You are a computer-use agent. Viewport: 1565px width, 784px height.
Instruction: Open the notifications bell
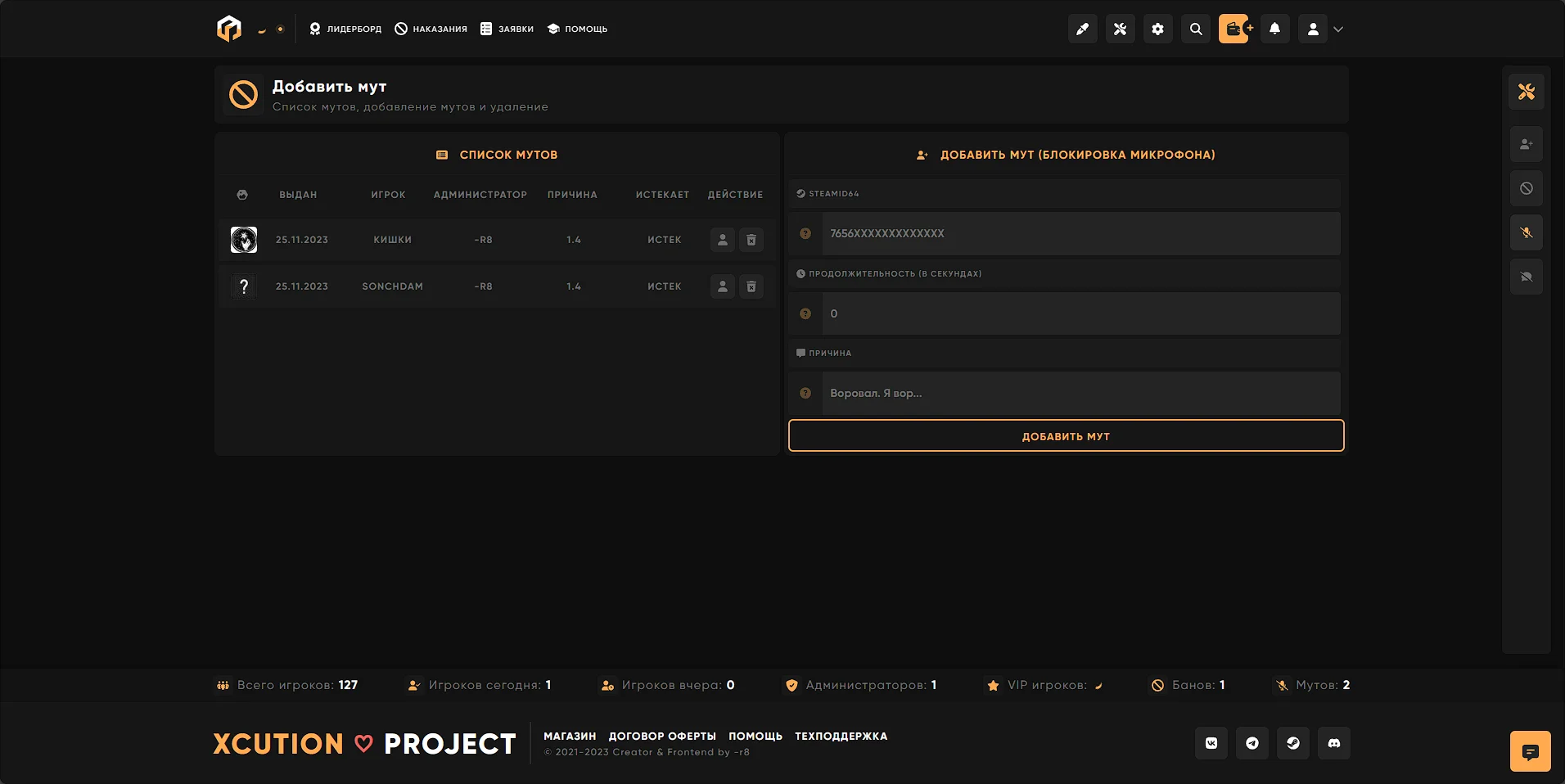coord(1274,29)
